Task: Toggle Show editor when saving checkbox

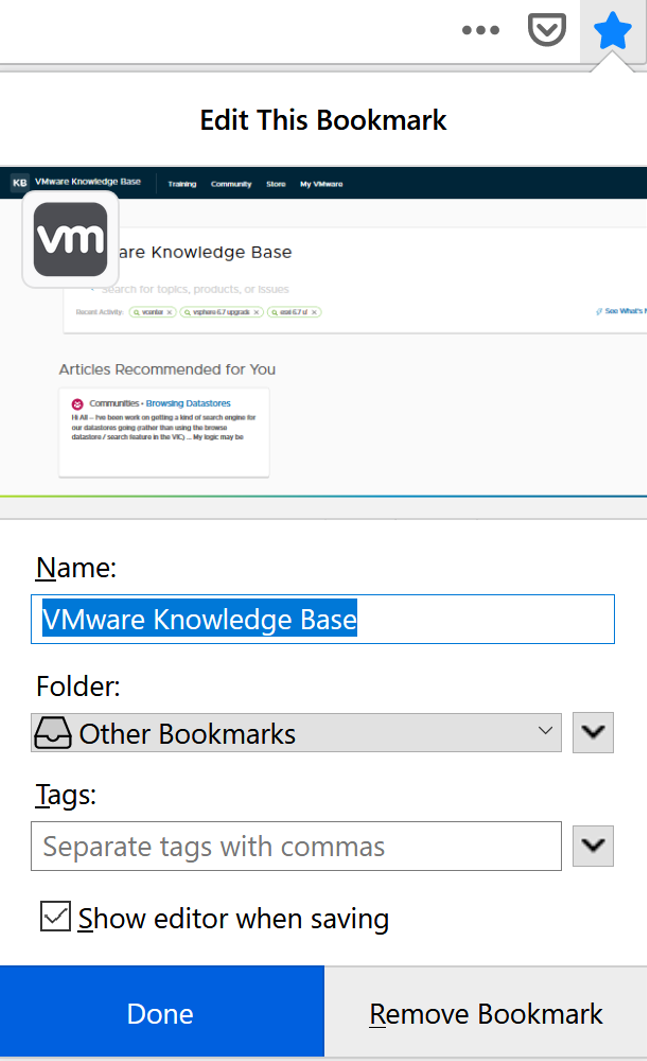Action: coord(55,917)
